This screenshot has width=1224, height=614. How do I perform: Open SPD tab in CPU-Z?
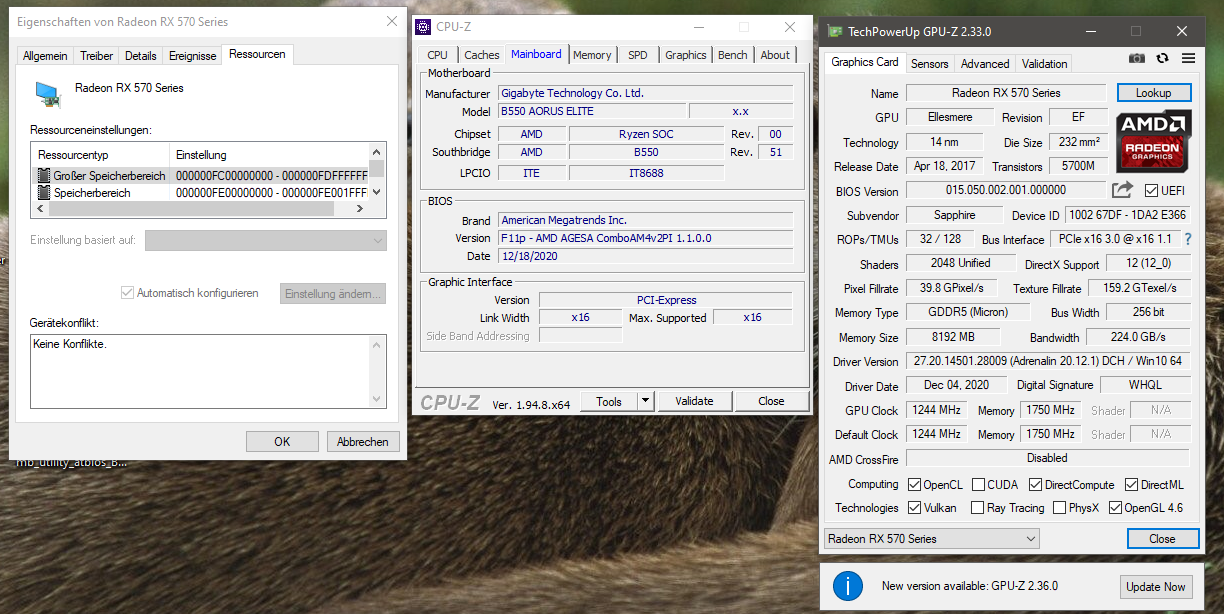[x=638, y=55]
